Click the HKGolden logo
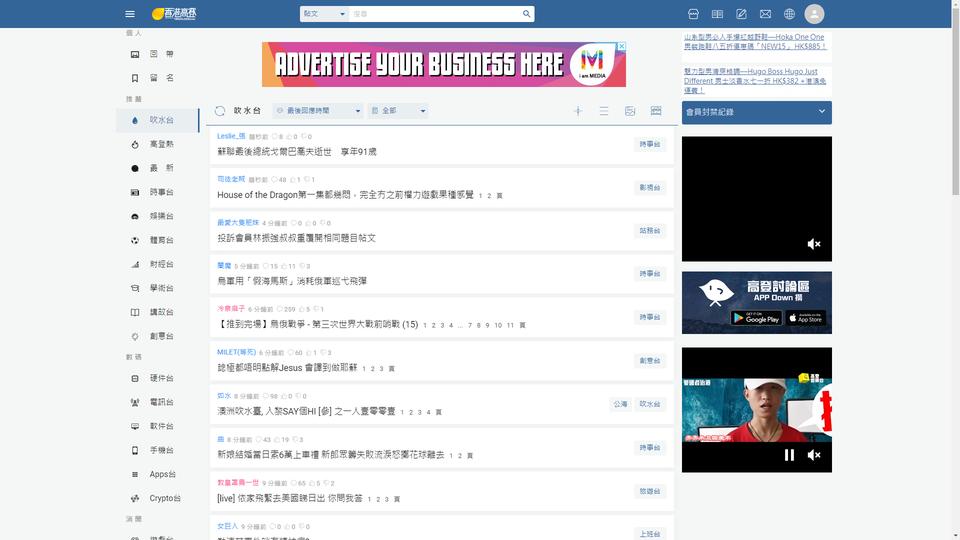The image size is (960, 540). tap(174, 13)
